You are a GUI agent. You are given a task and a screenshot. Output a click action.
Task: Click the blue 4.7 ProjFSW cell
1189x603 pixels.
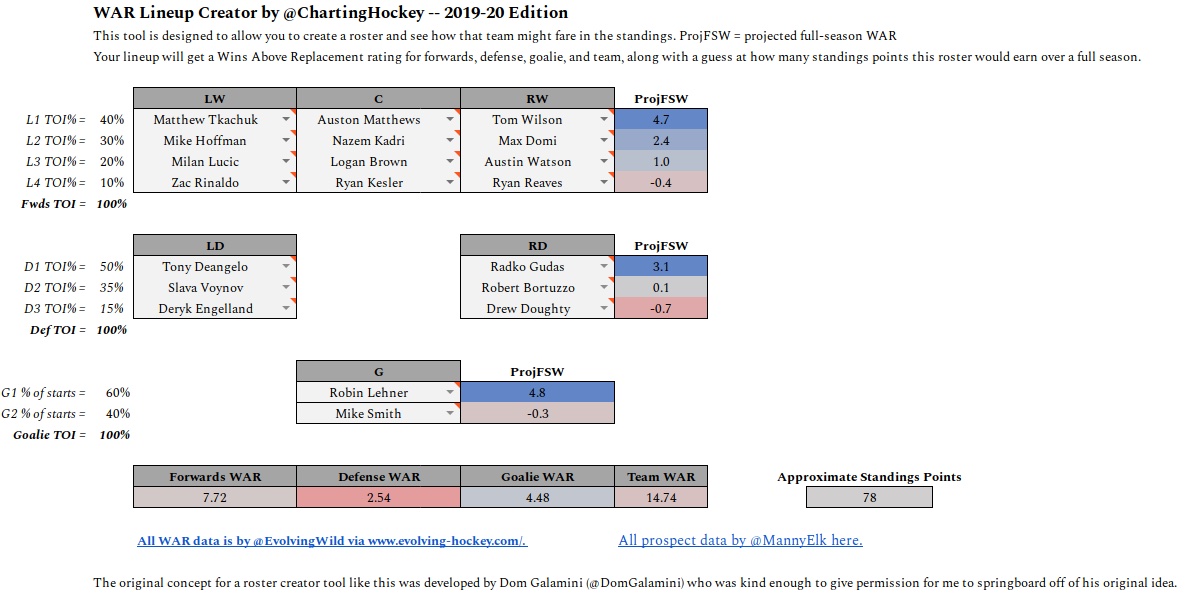[661, 119]
